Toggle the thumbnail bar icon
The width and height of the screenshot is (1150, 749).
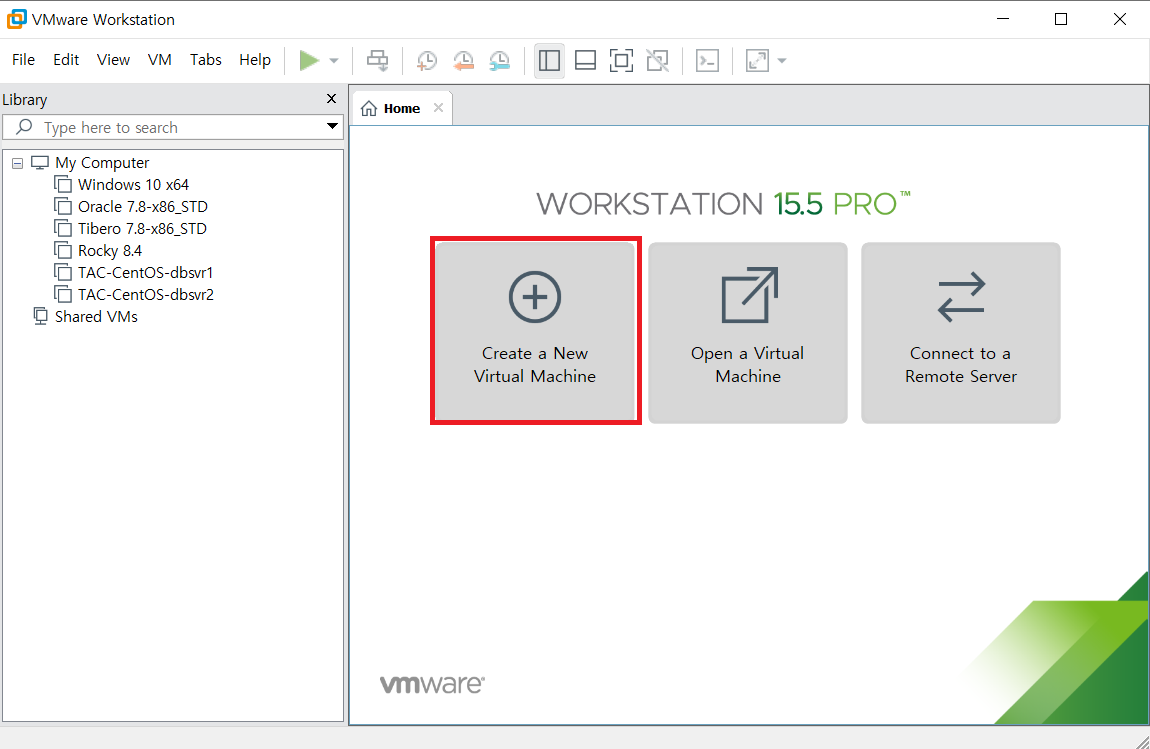pyautogui.click(x=585, y=60)
